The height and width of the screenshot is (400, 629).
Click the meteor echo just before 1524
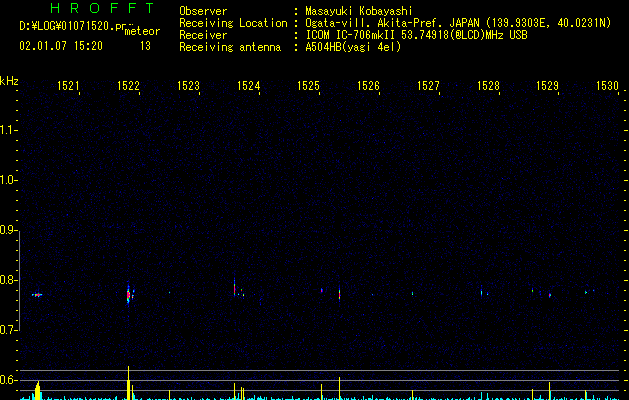click(235, 288)
